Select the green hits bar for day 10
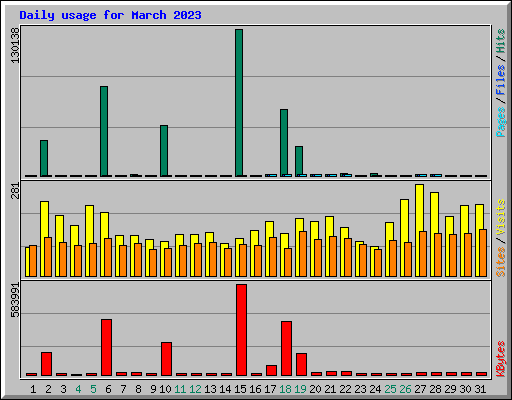 (164, 151)
